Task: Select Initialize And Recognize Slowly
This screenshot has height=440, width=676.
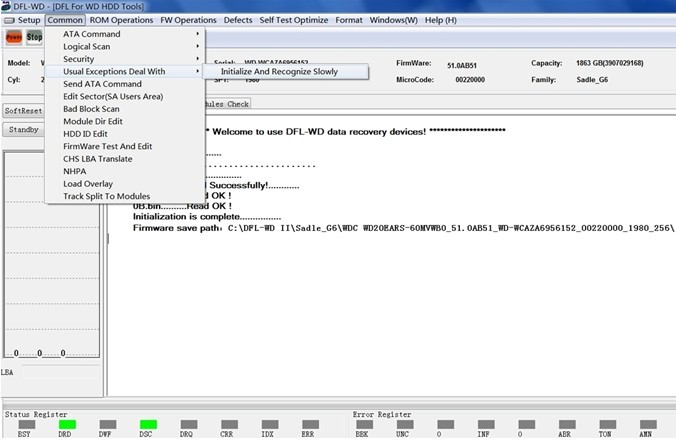Action: tap(285, 72)
